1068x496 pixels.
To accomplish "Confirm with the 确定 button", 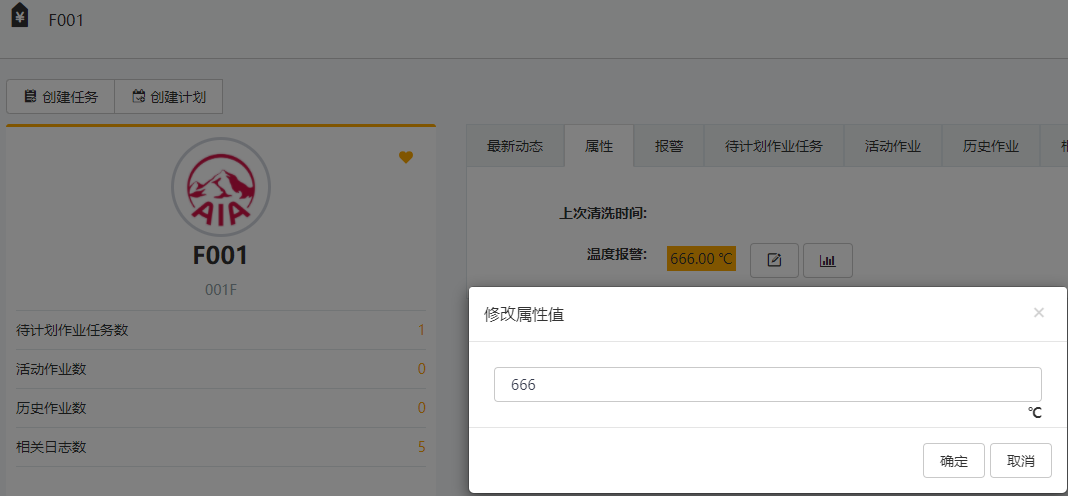I will coord(954,461).
